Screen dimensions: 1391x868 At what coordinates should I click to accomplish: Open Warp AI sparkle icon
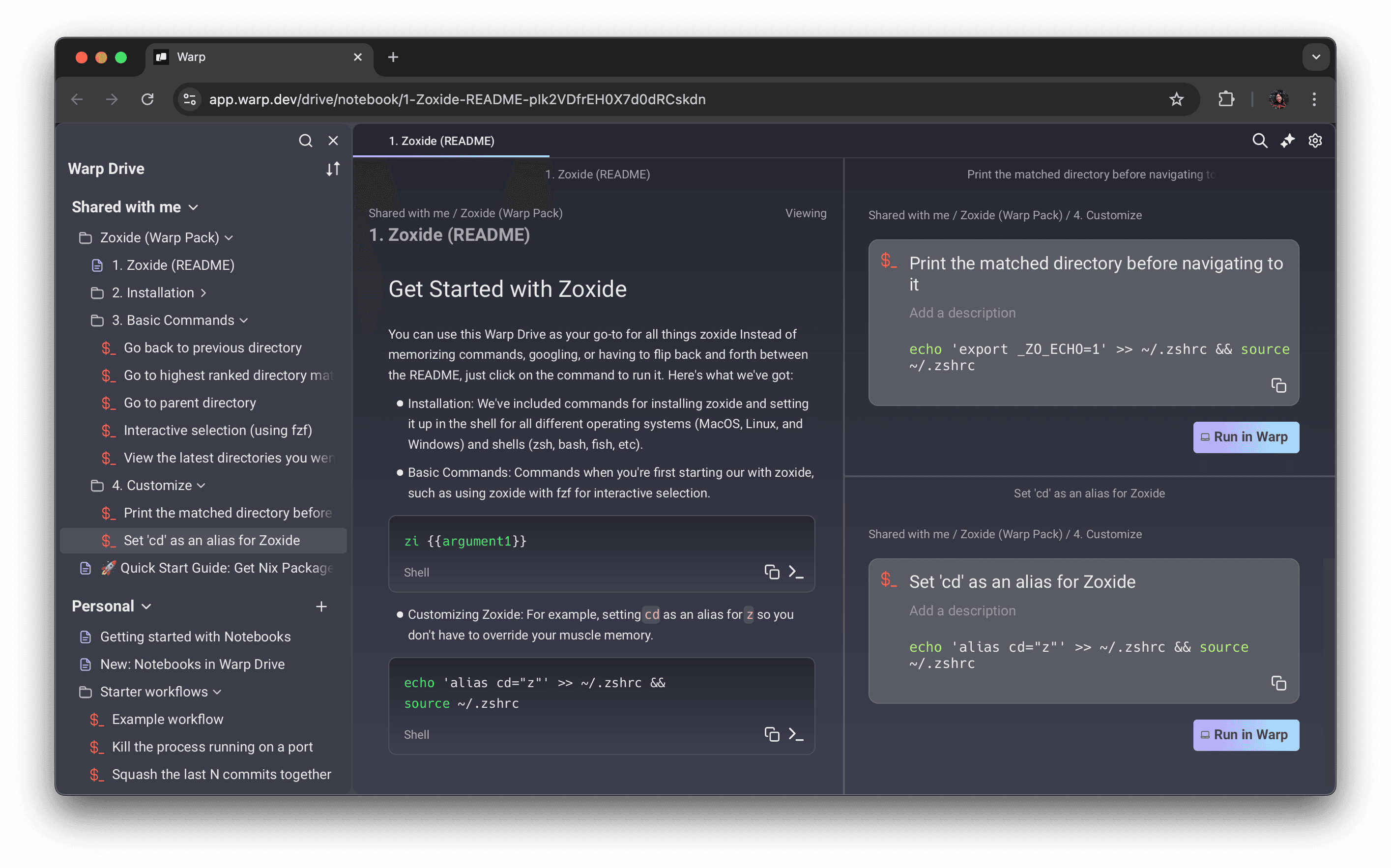point(1287,141)
